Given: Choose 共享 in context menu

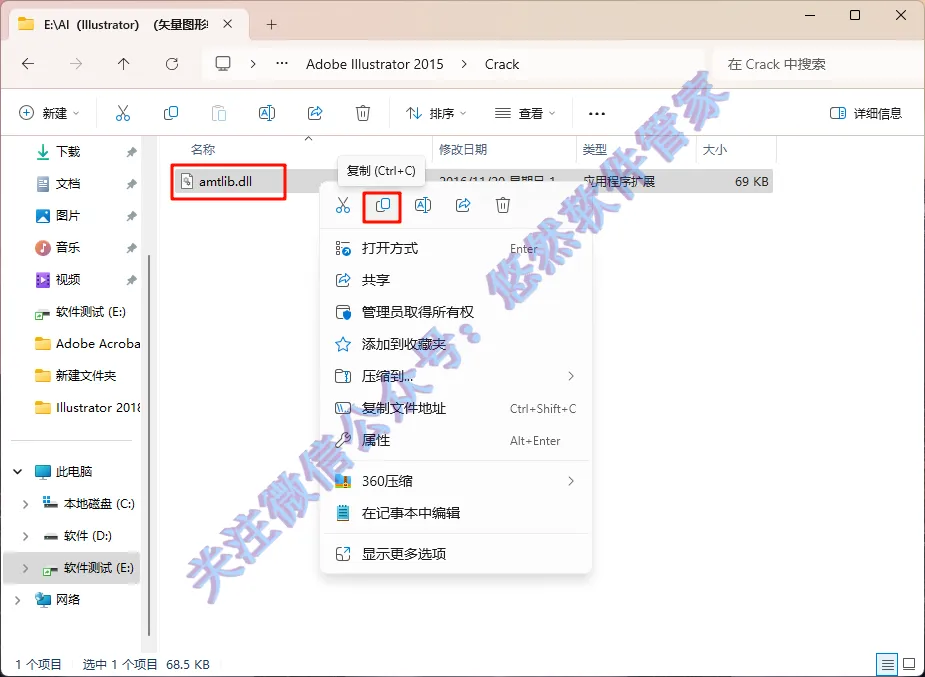Looking at the screenshot, I should coord(455,280).
